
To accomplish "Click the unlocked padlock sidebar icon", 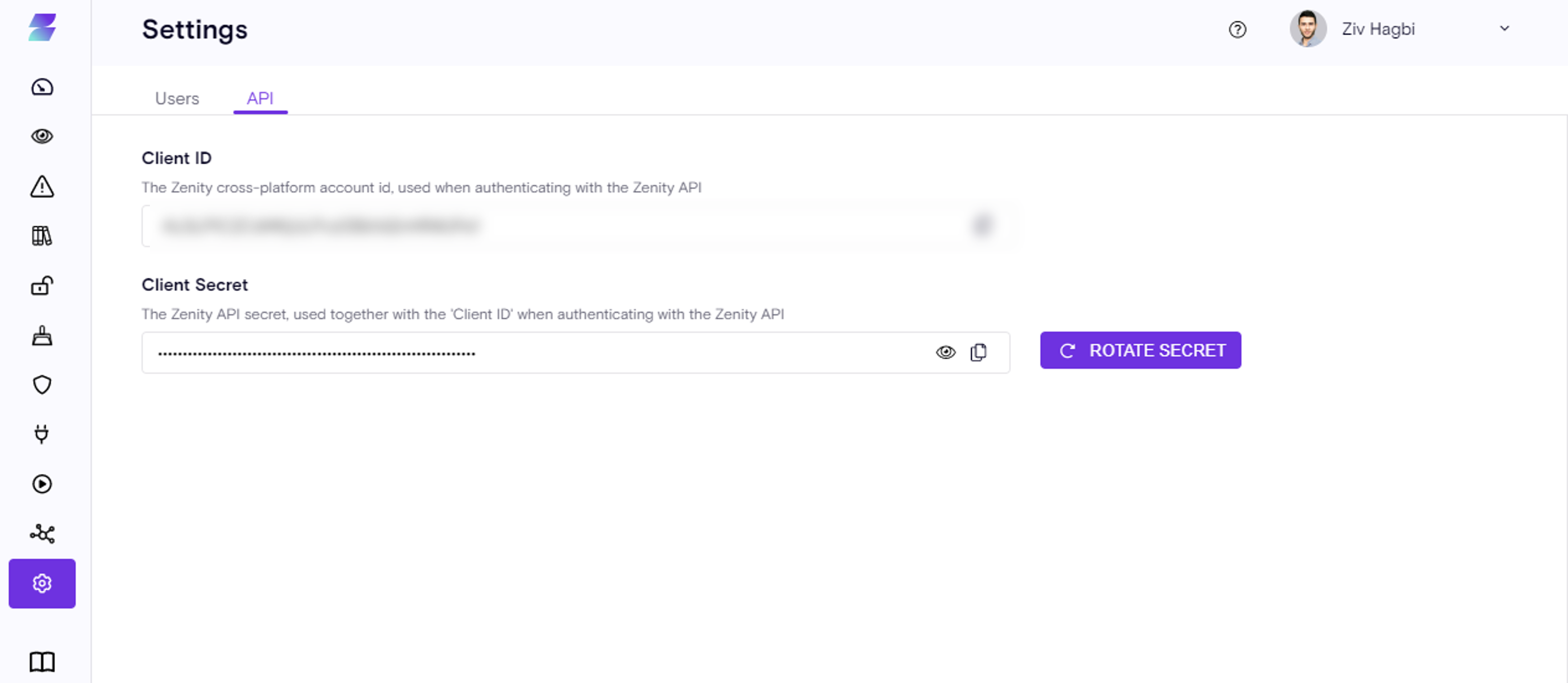I will coord(42,285).
